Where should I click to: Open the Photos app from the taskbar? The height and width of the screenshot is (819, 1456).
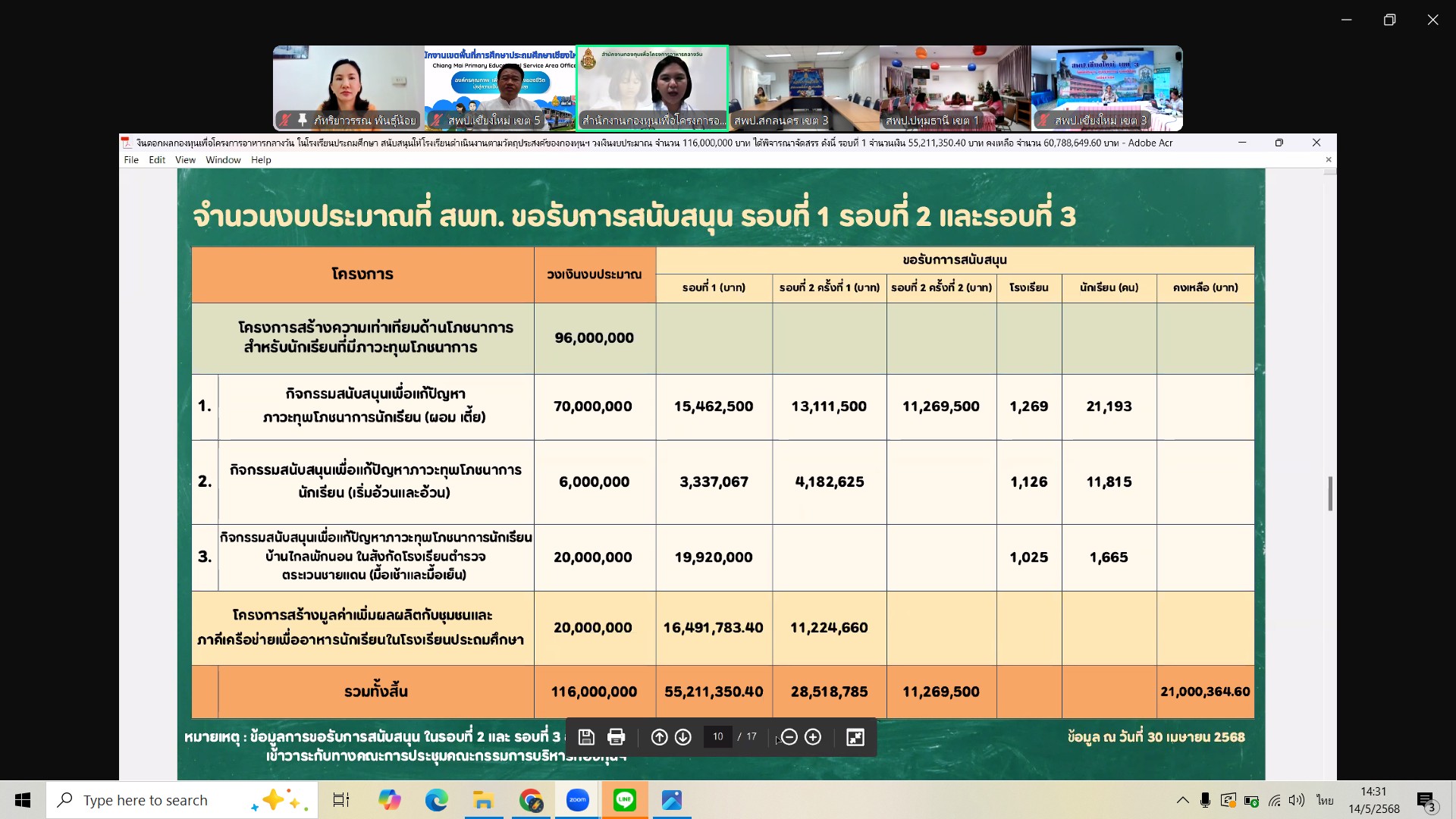(x=672, y=800)
